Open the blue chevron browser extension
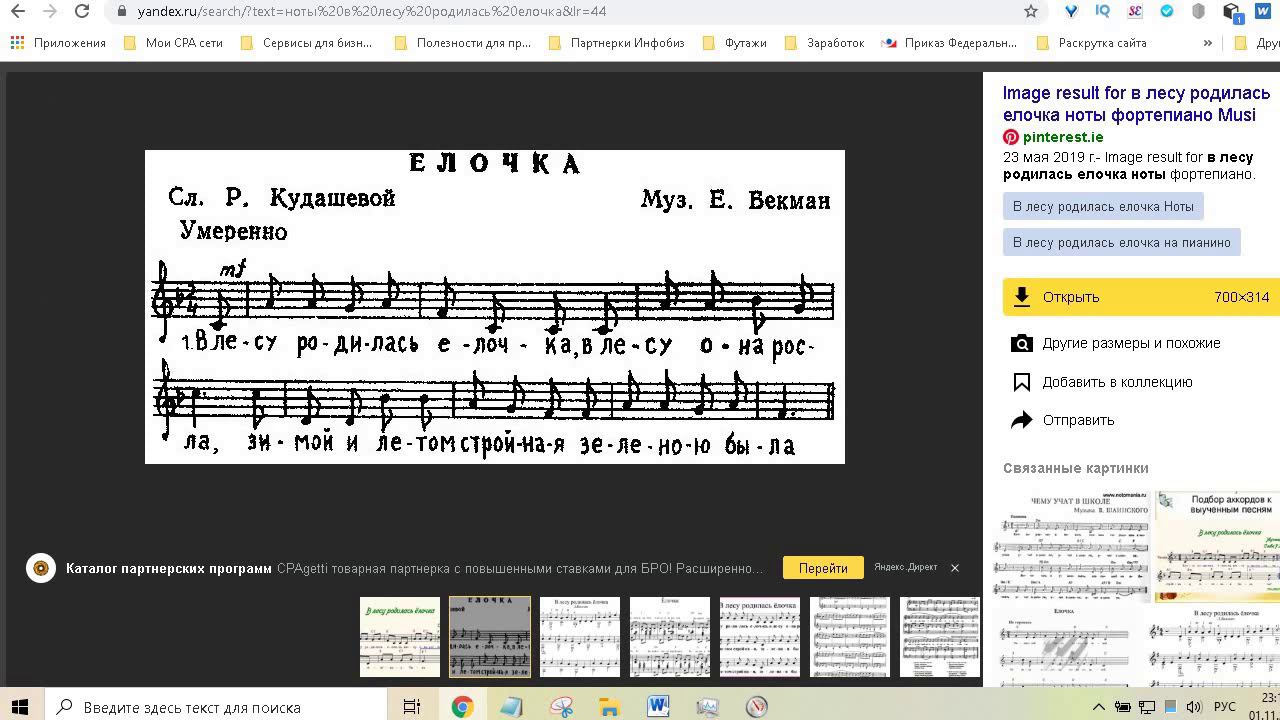 coord(1071,11)
